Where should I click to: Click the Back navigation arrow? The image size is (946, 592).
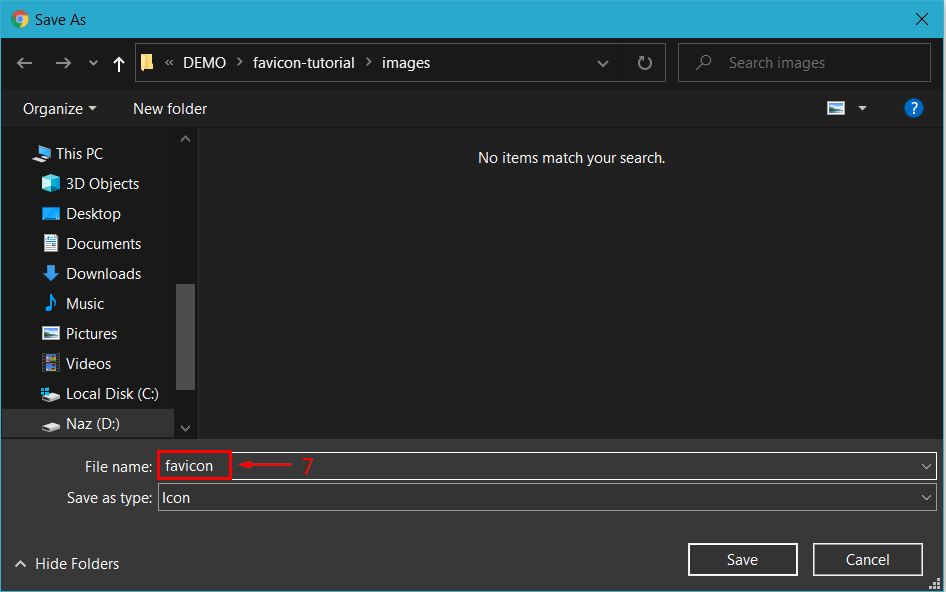pyautogui.click(x=25, y=63)
